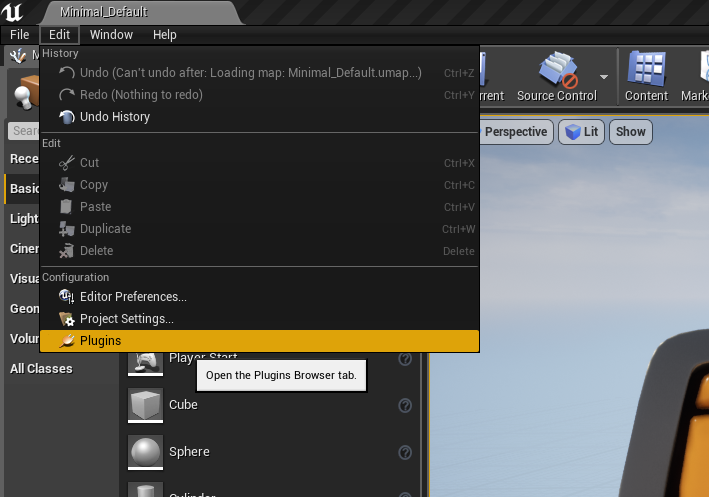Click the Paste menu entry

click(x=260, y=207)
